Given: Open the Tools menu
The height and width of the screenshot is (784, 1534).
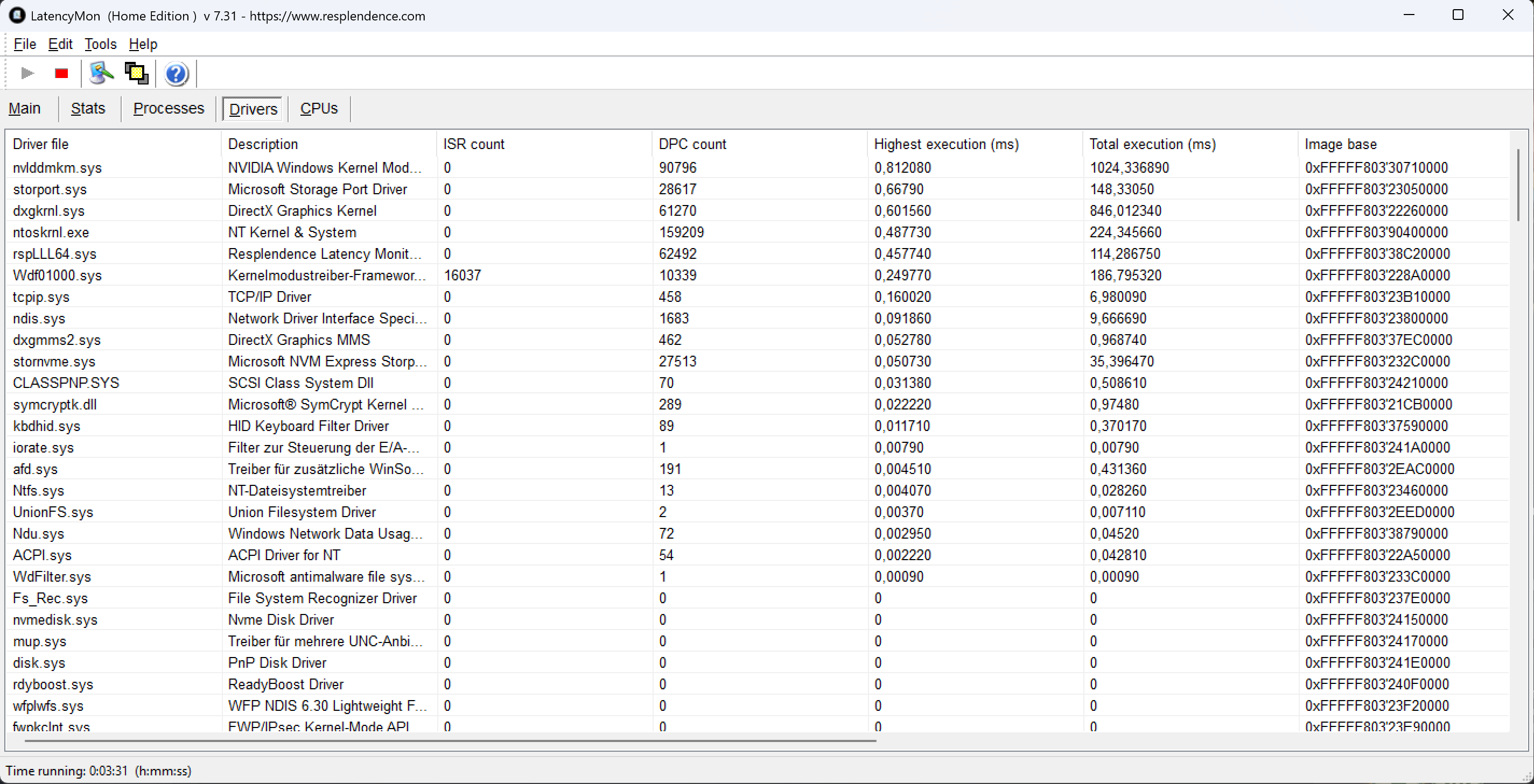Looking at the screenshot, I should click(100, 44).
